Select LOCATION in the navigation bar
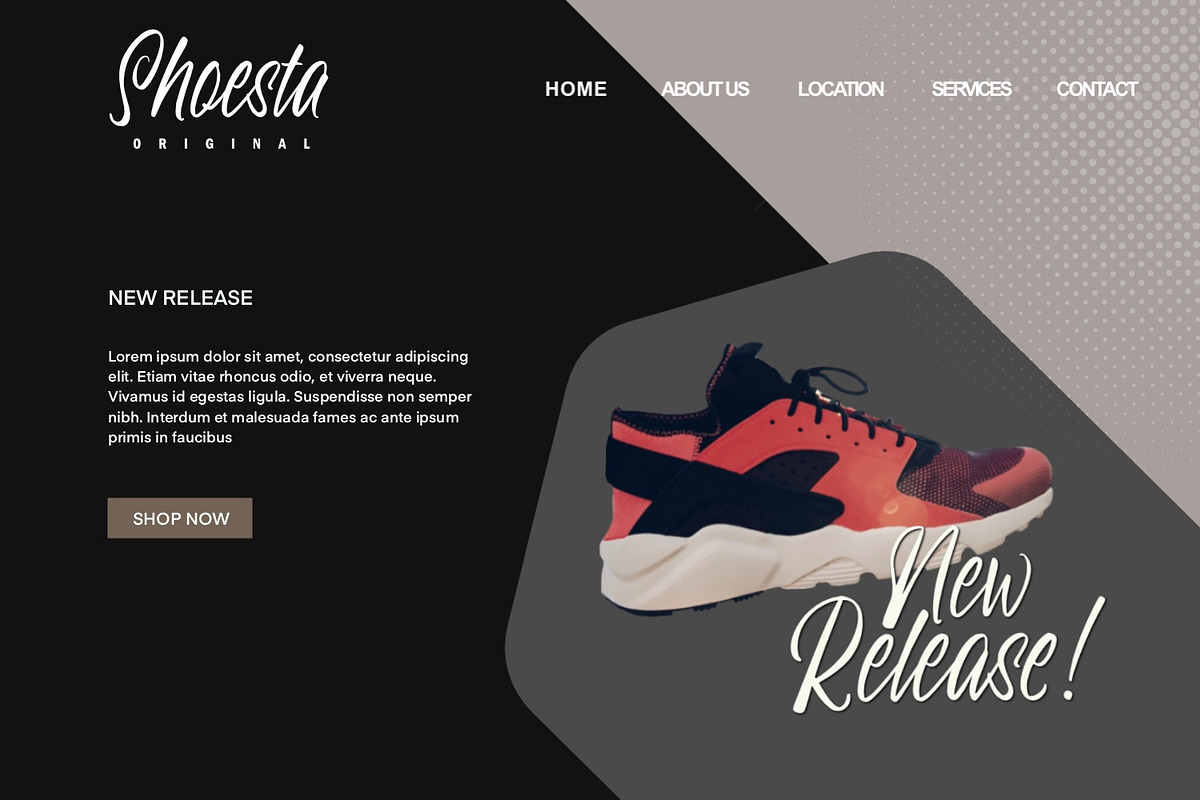Image resolution: width=1200 pixels, height=800 pixels. (x=841, y=89)
